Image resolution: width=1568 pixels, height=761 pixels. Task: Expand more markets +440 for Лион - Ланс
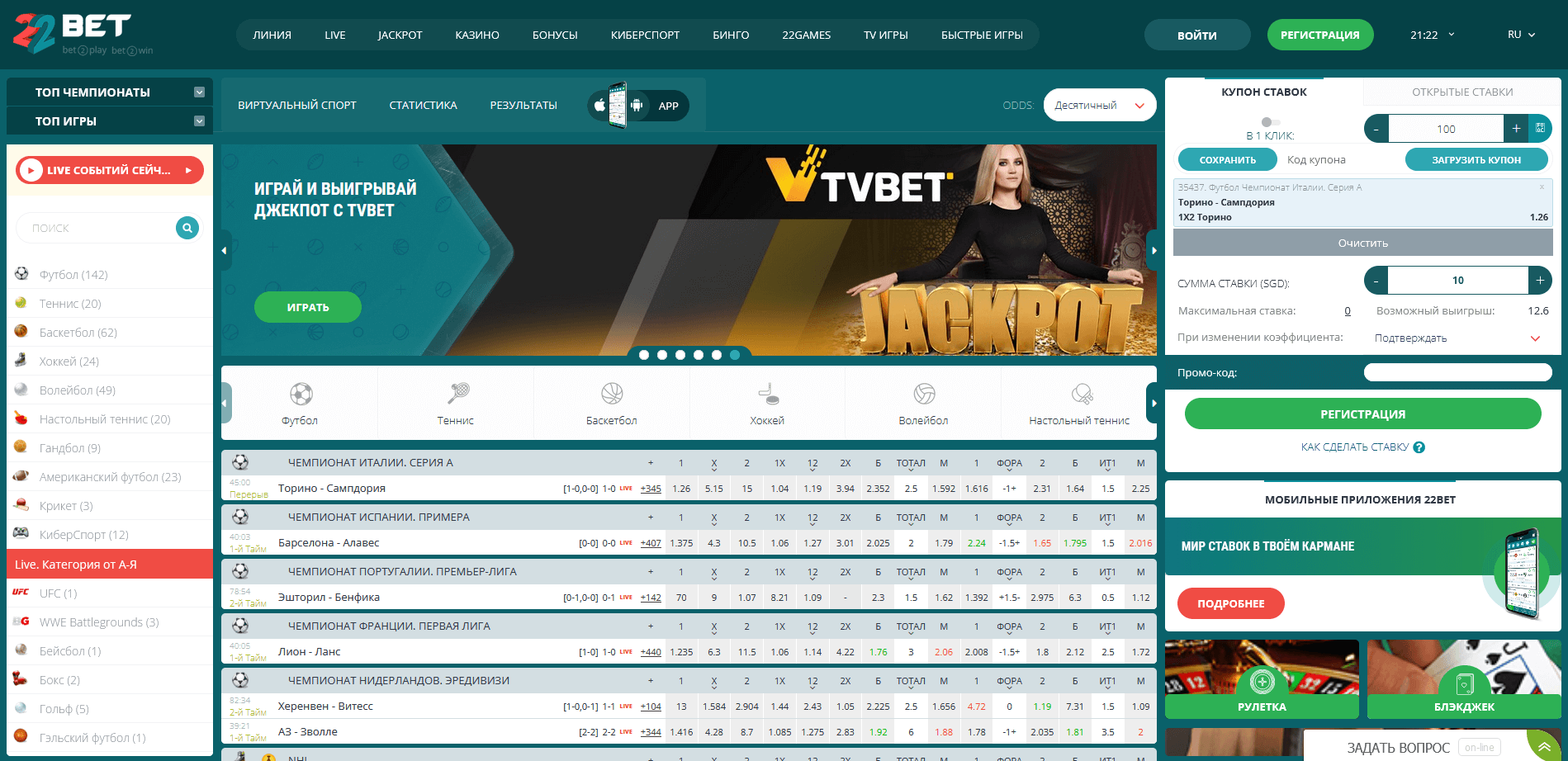pos(651,652)
